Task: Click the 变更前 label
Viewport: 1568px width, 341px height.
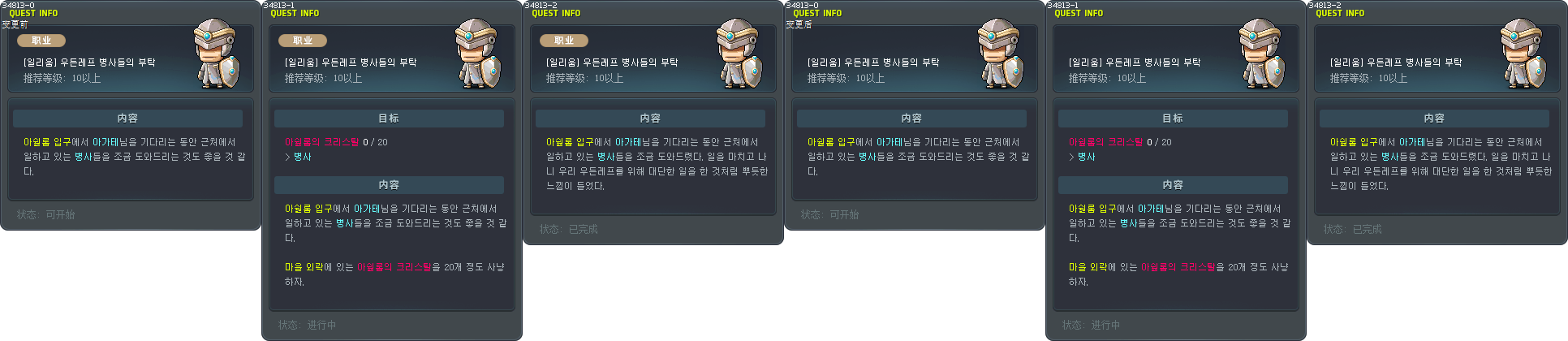Action: point(15,24)
